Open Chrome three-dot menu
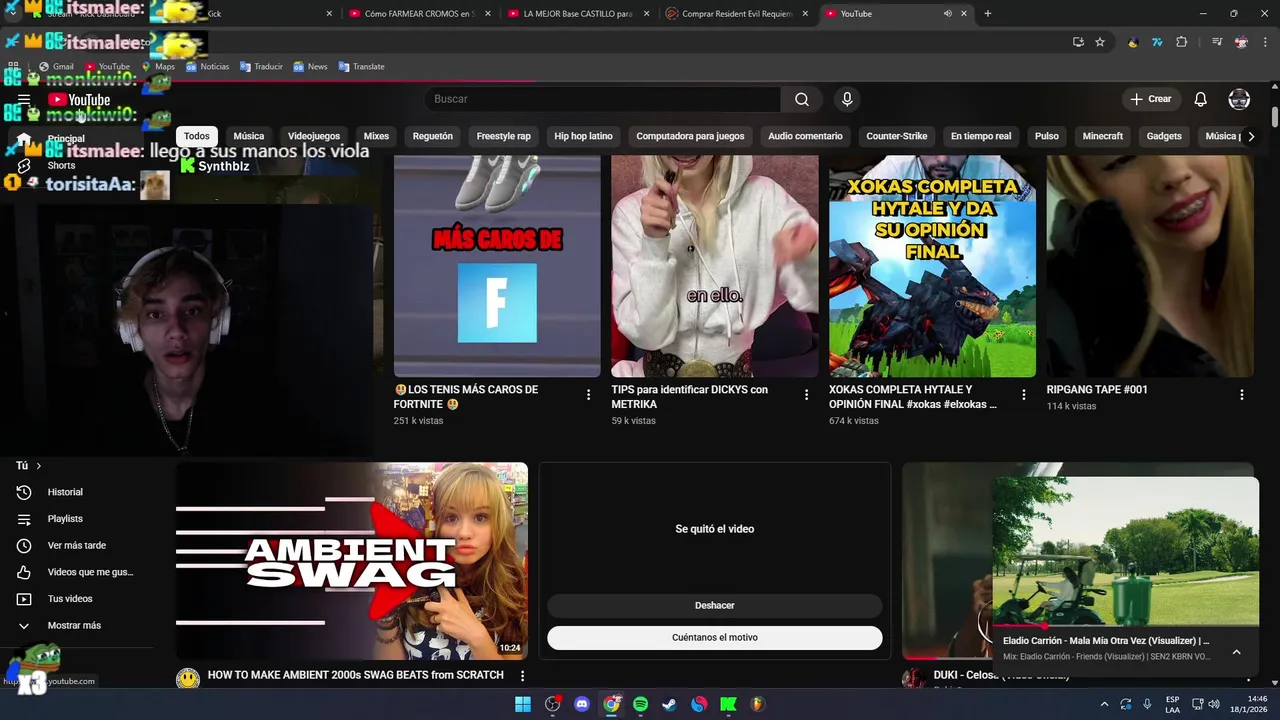Screen dimensions: 1280x720 [1264, 42]
